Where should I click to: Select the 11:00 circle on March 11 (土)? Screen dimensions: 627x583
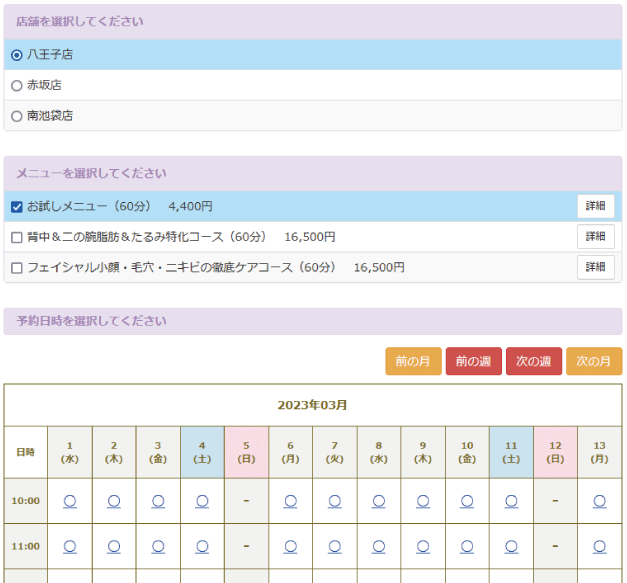[511, 546]
